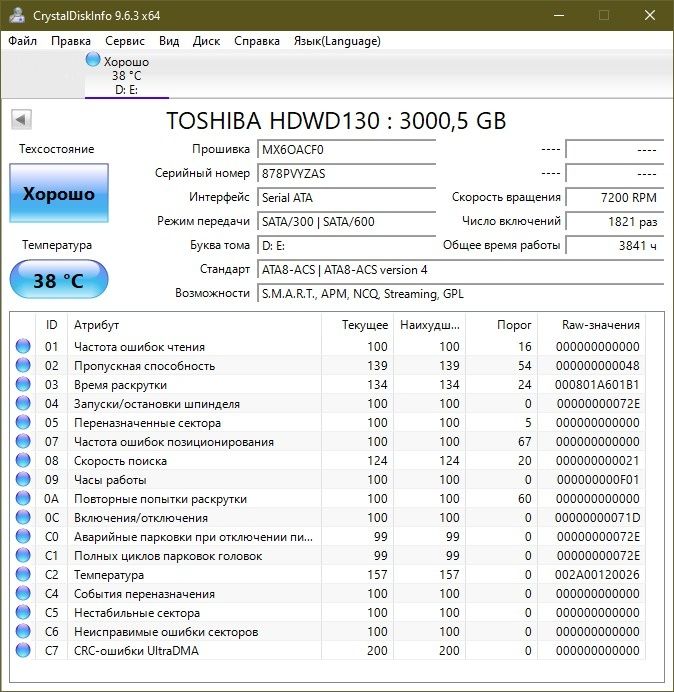Click the power-on count field 1821 раз
This screenshot has width=674, height=692.
point(614,221)
